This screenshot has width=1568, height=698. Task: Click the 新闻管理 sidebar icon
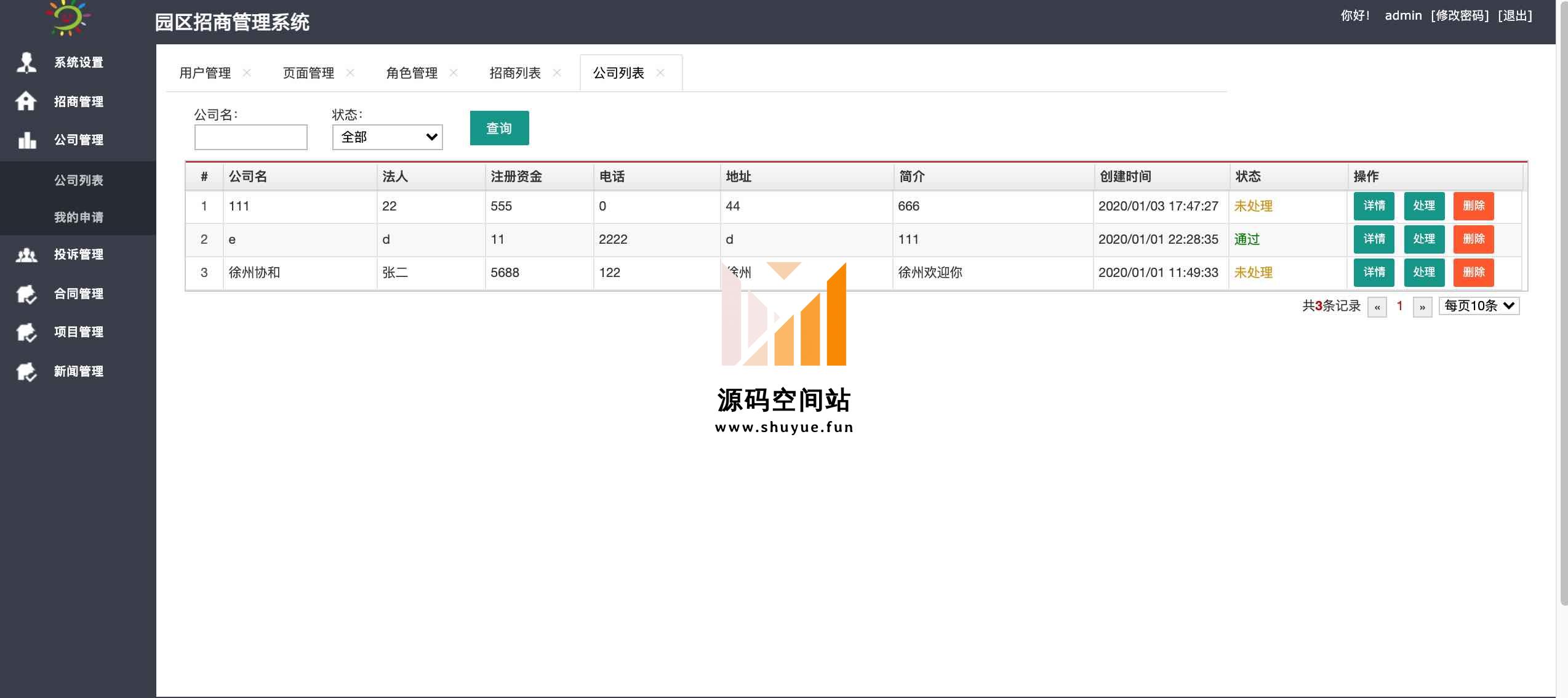pos(26,371)
